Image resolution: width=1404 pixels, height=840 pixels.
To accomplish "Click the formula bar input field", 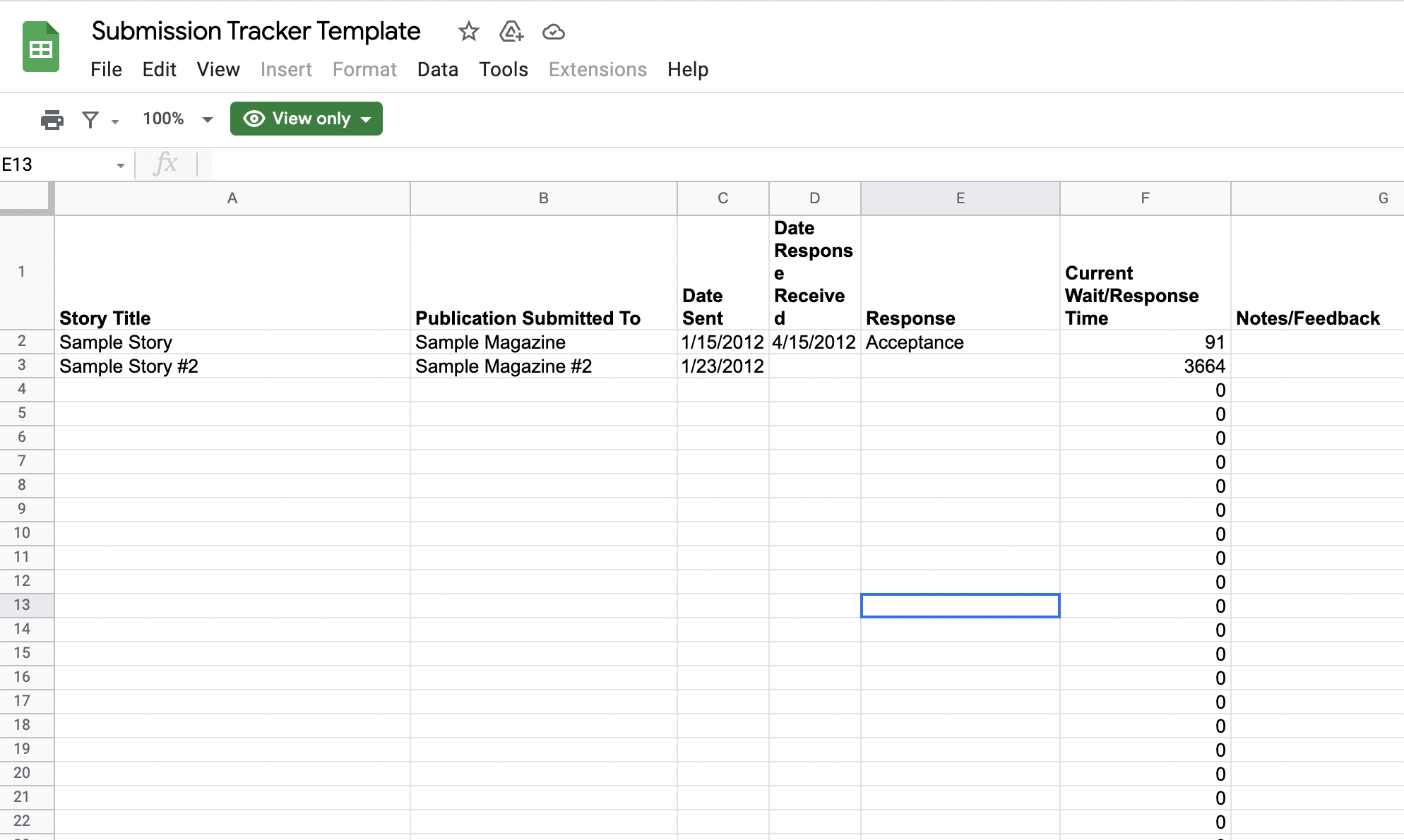I will coord(777,164).
